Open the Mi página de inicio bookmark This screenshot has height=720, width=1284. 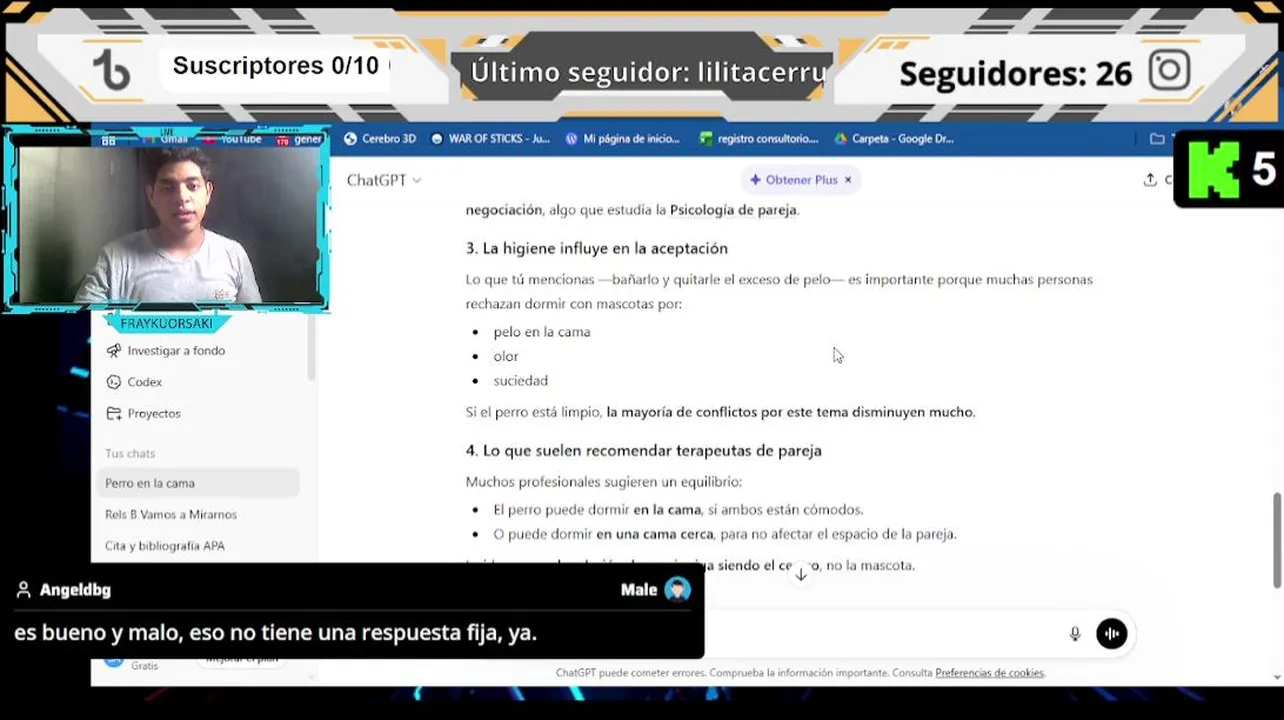622,139
